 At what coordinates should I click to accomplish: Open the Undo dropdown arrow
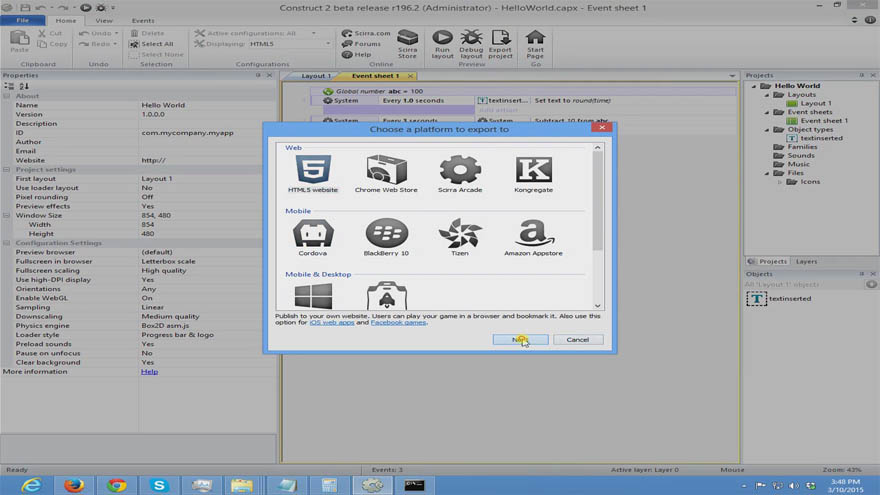[x=116, y=33]
